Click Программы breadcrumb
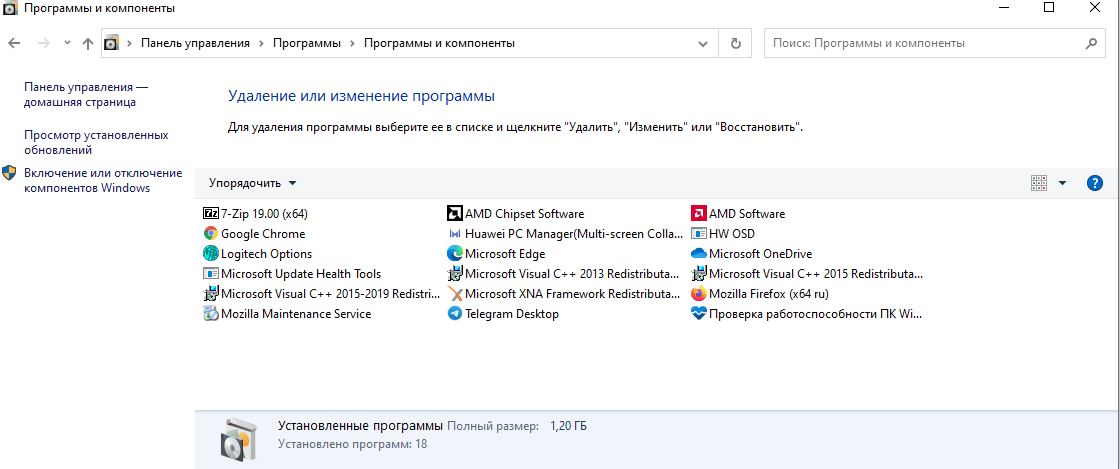 (306, 43)
